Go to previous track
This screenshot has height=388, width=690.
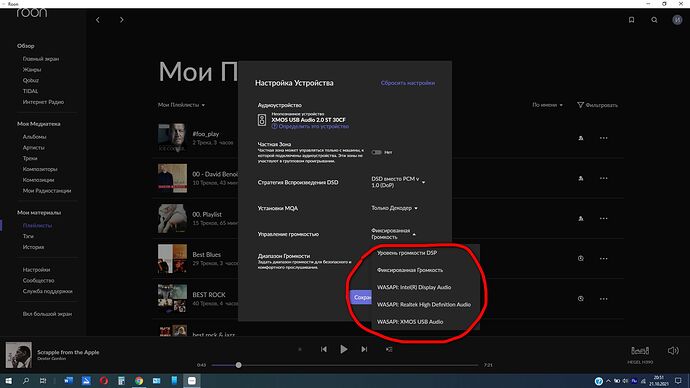tap(323, 349)
